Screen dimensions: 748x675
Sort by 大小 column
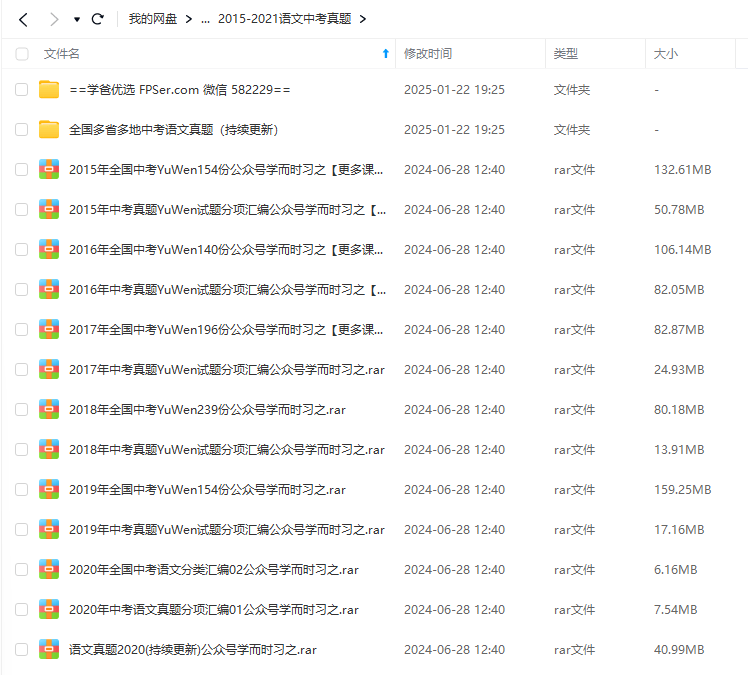pyautogui.click(x=665, y=54)
